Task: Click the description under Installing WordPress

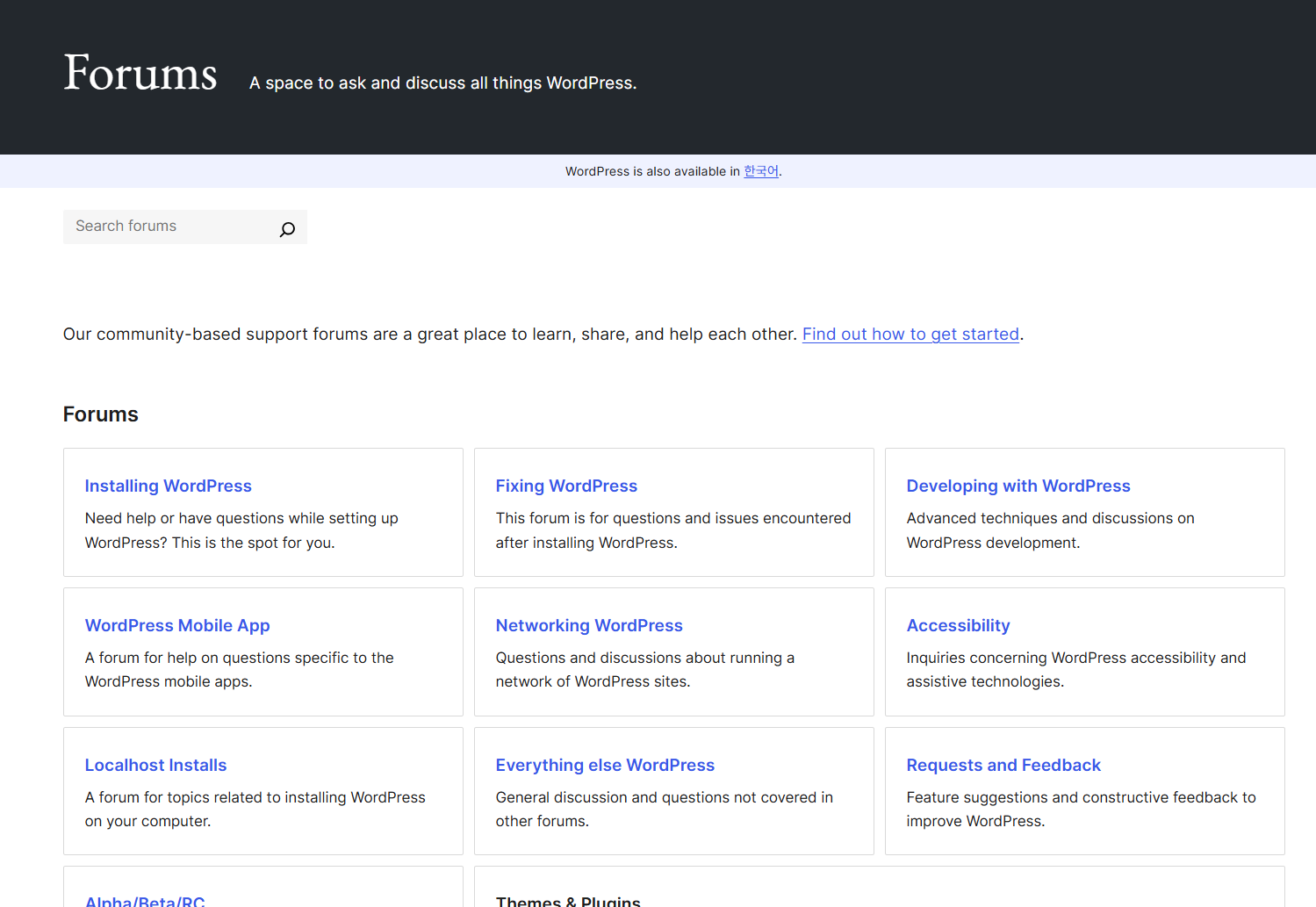Action: click(x=241, y=530)
